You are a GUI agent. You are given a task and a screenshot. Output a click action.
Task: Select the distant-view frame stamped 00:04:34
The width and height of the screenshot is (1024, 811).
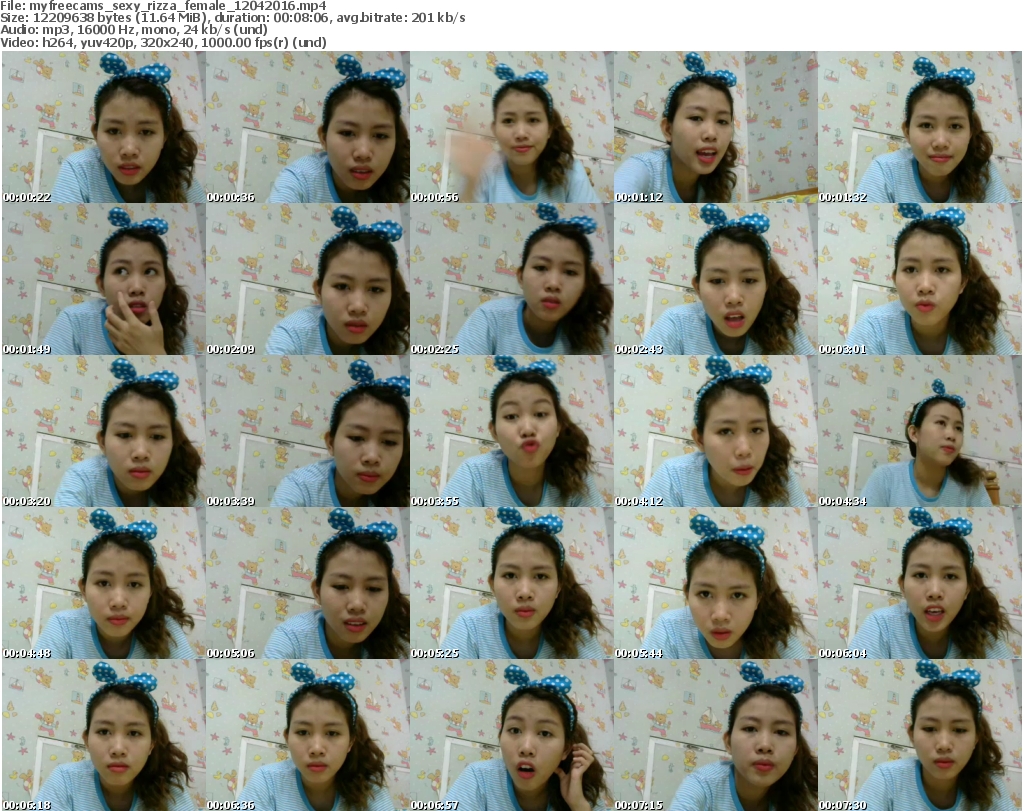click(920, 431)
